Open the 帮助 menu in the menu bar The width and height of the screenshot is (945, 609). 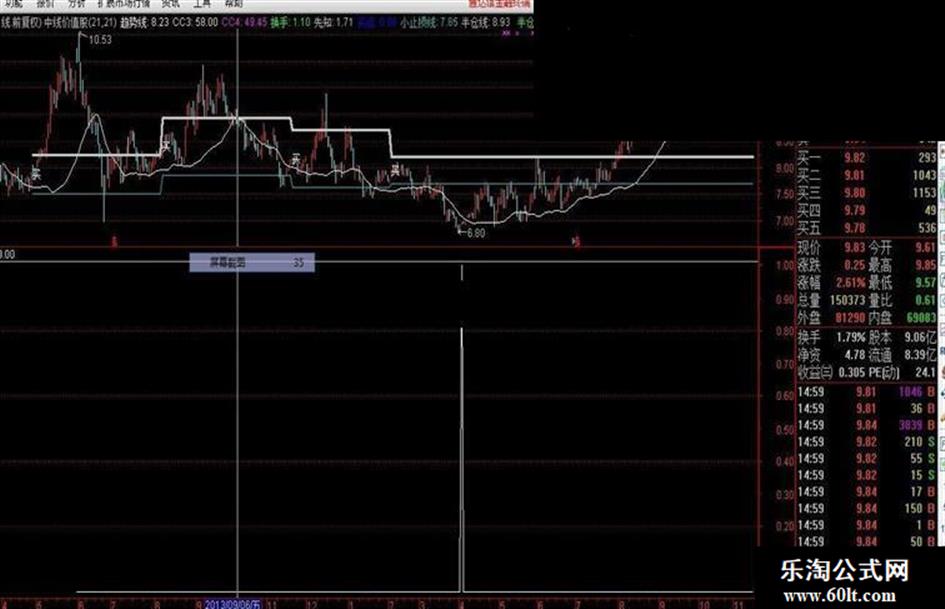point(234,4)
